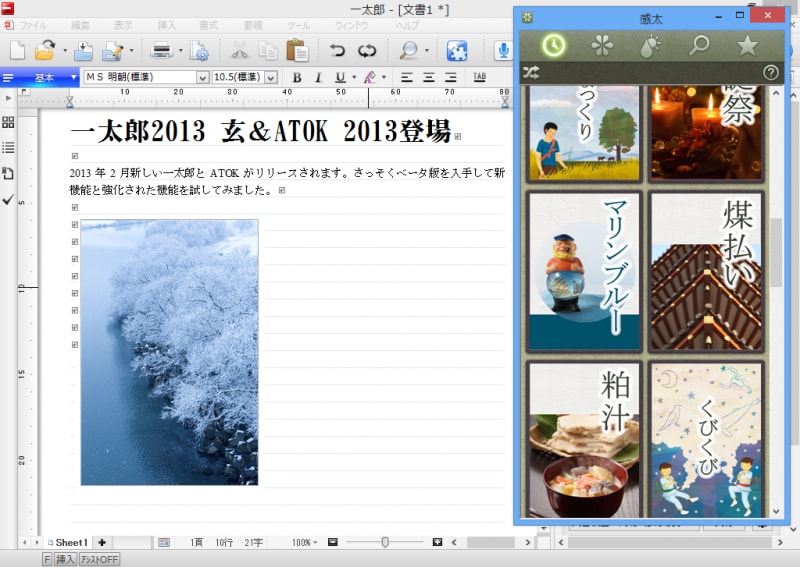The height and width of the screenshot is (567, 800).
Task: Select the マリンブルー thumbnail card
Action: click(585, 271)
